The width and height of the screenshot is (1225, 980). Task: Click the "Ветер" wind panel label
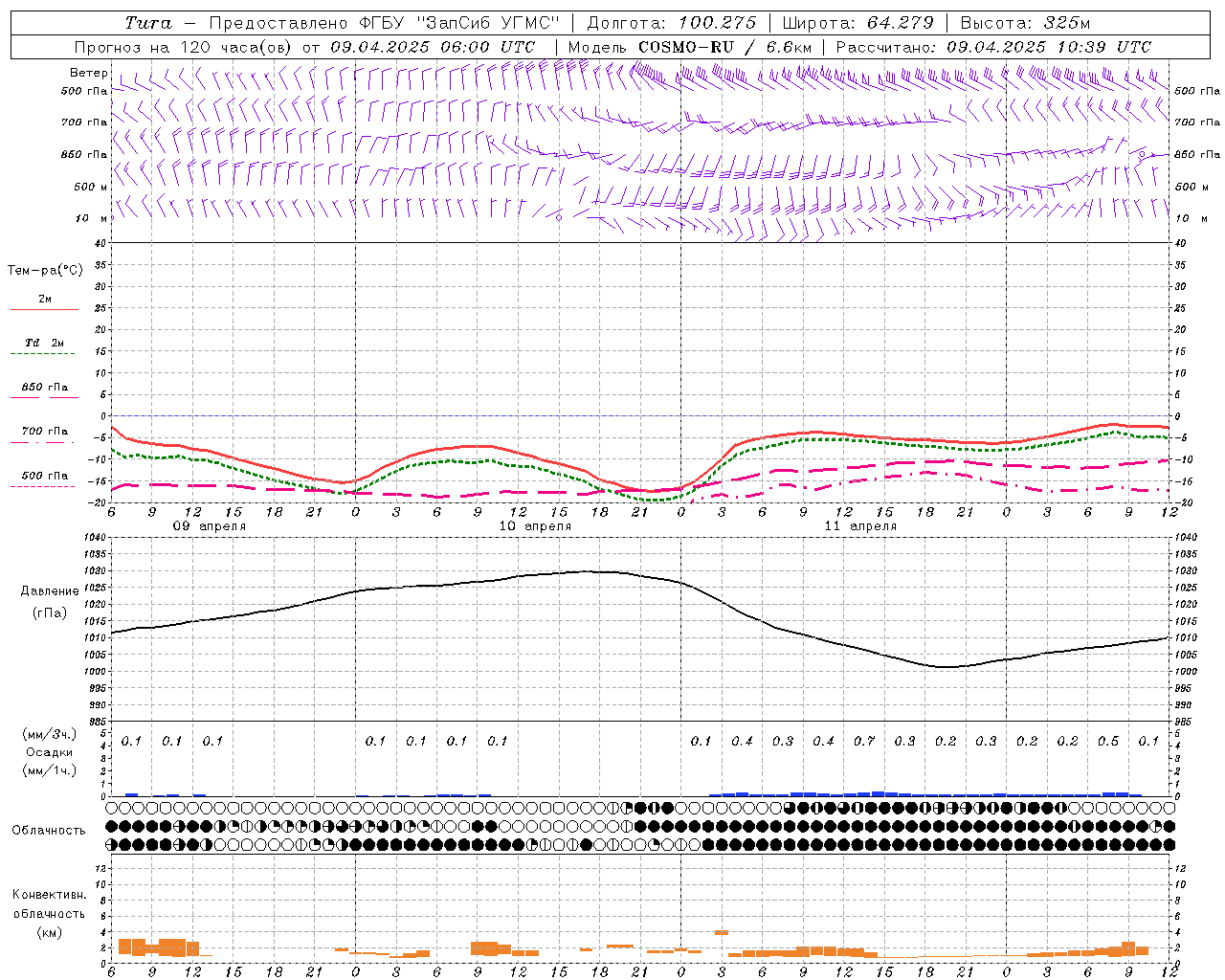click(88, 73)
